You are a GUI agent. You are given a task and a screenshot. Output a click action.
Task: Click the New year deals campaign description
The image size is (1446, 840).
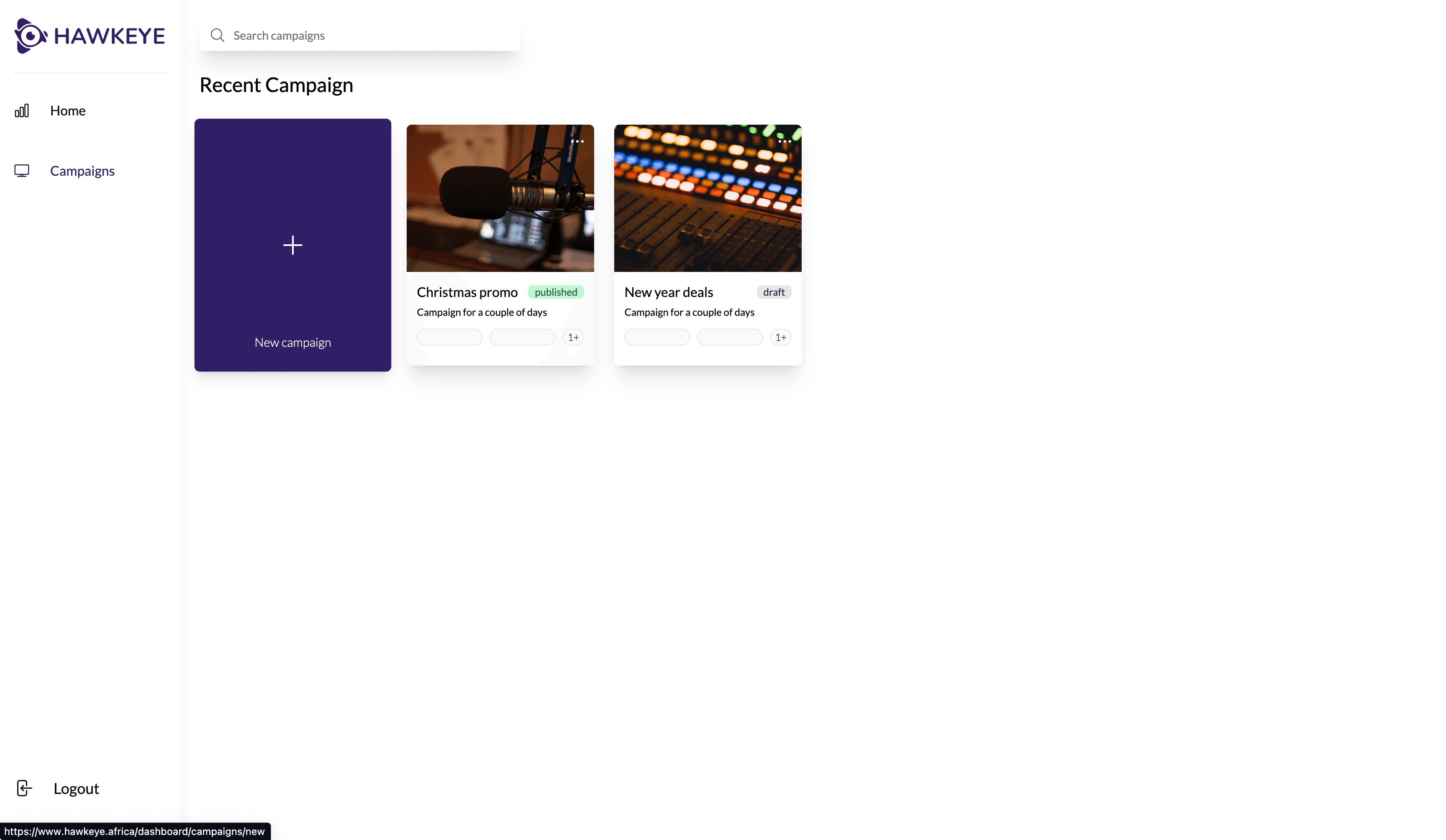(x=689, y=312)
